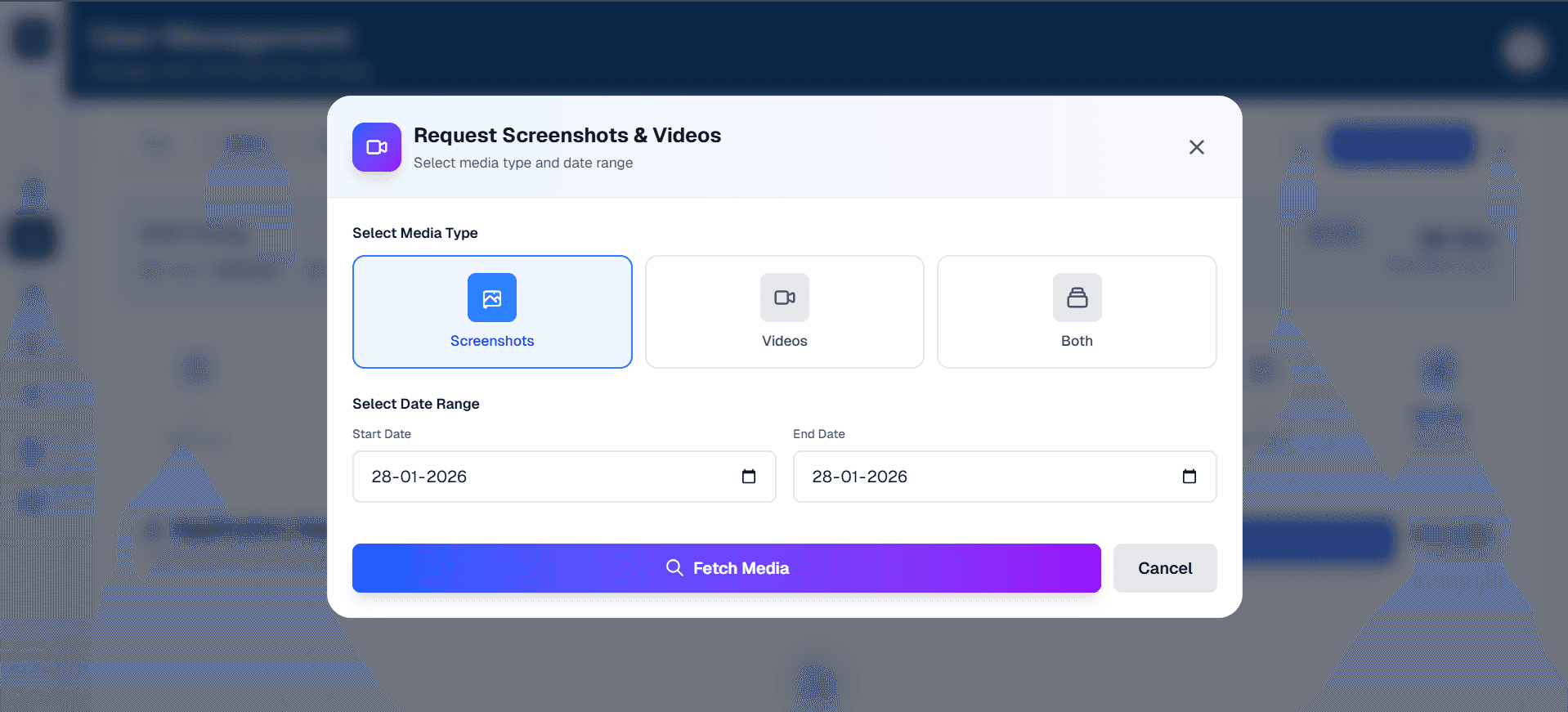Cancel the media request dialog
The width and height of the screenshot is (1568, 712).
pyautogui.click(x=1165, y=568)
